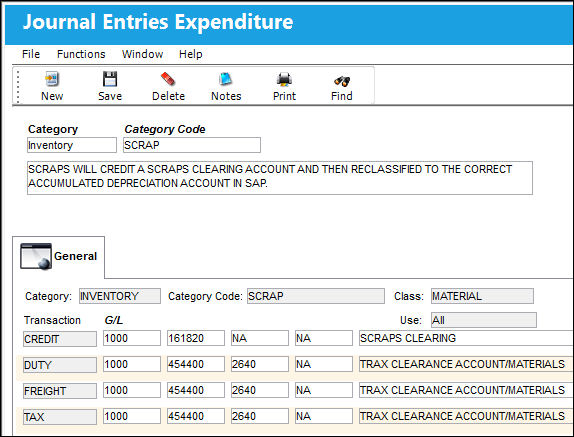Open the Window menu
This screenshot has width=574, height=437.
142,54
